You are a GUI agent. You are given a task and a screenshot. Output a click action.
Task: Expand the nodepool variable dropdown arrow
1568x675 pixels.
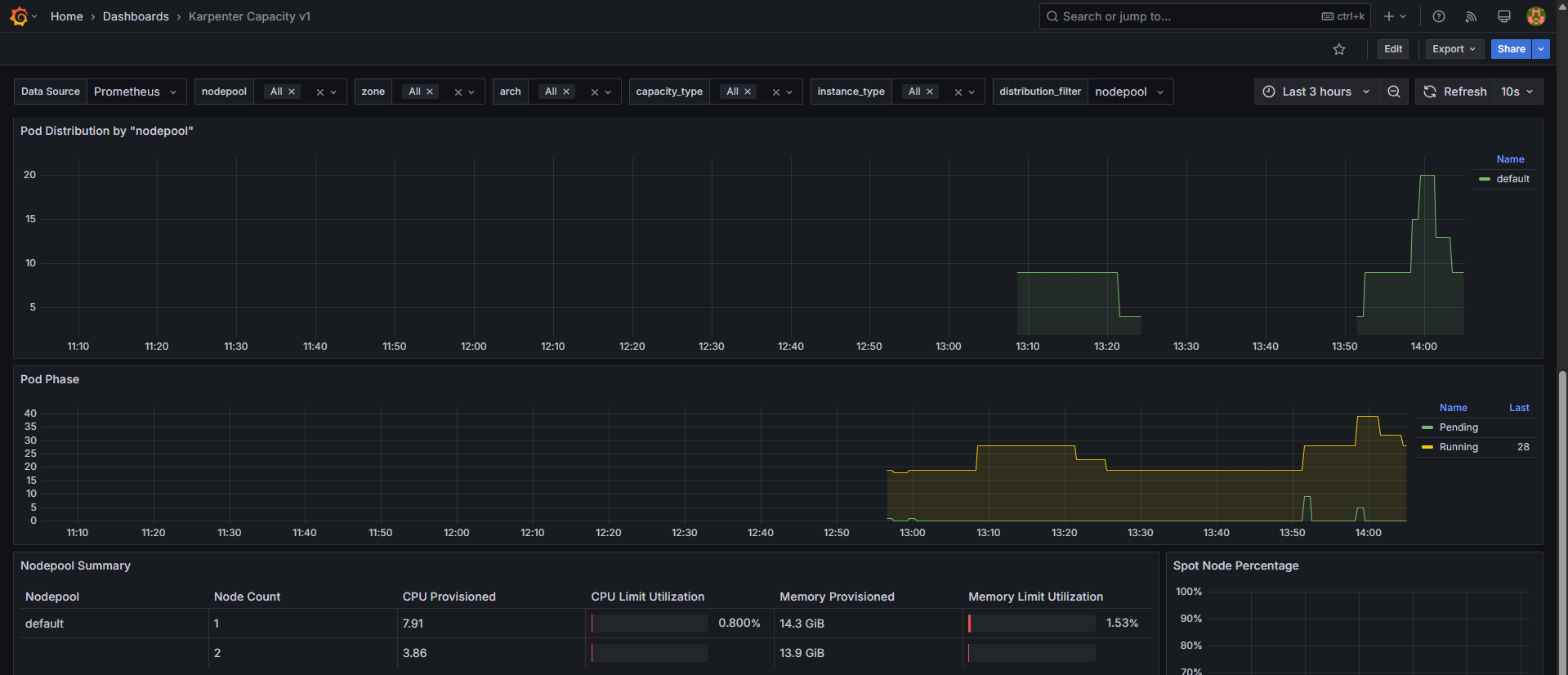[334, 92]
